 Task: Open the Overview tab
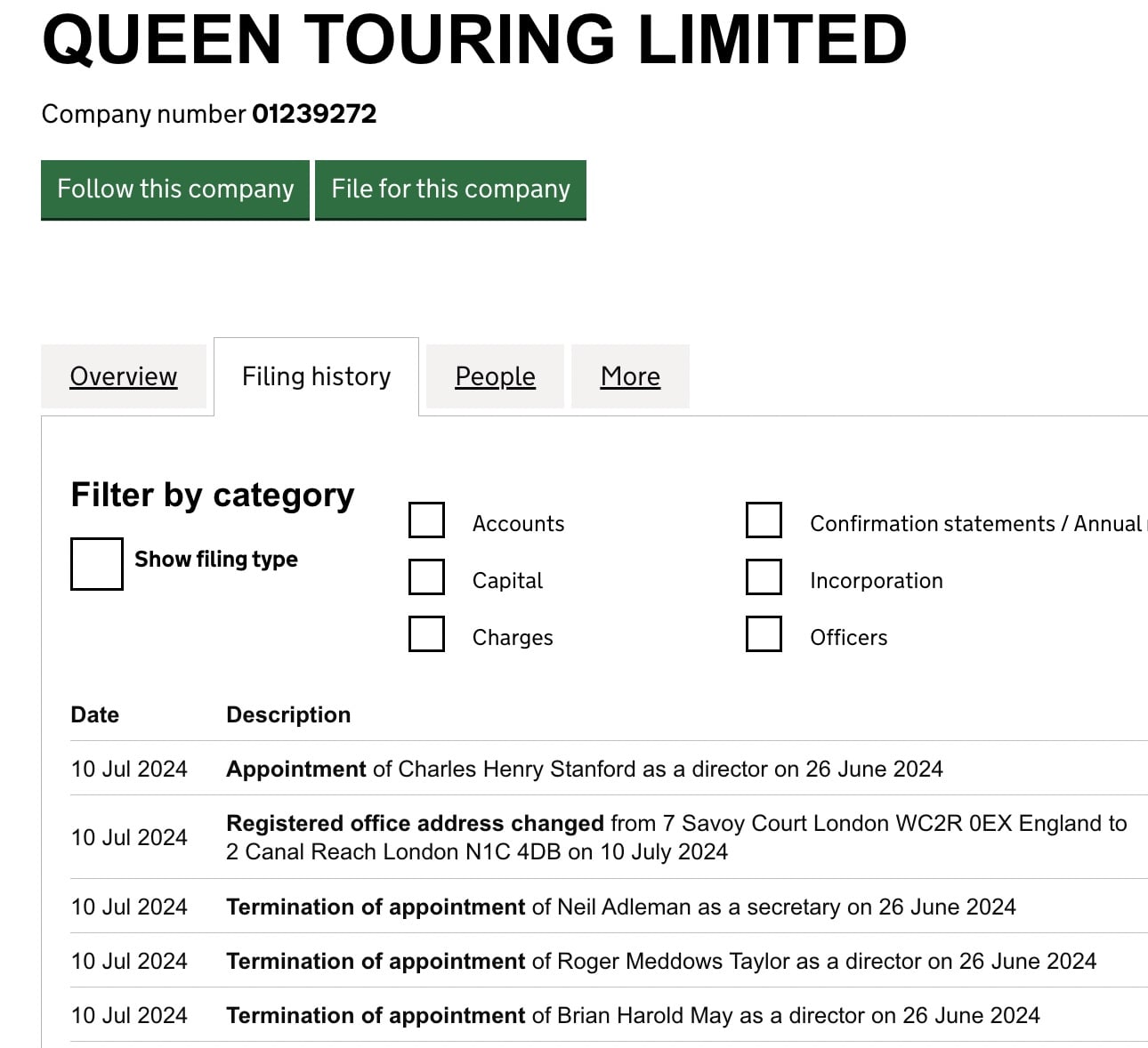(124, 376)
